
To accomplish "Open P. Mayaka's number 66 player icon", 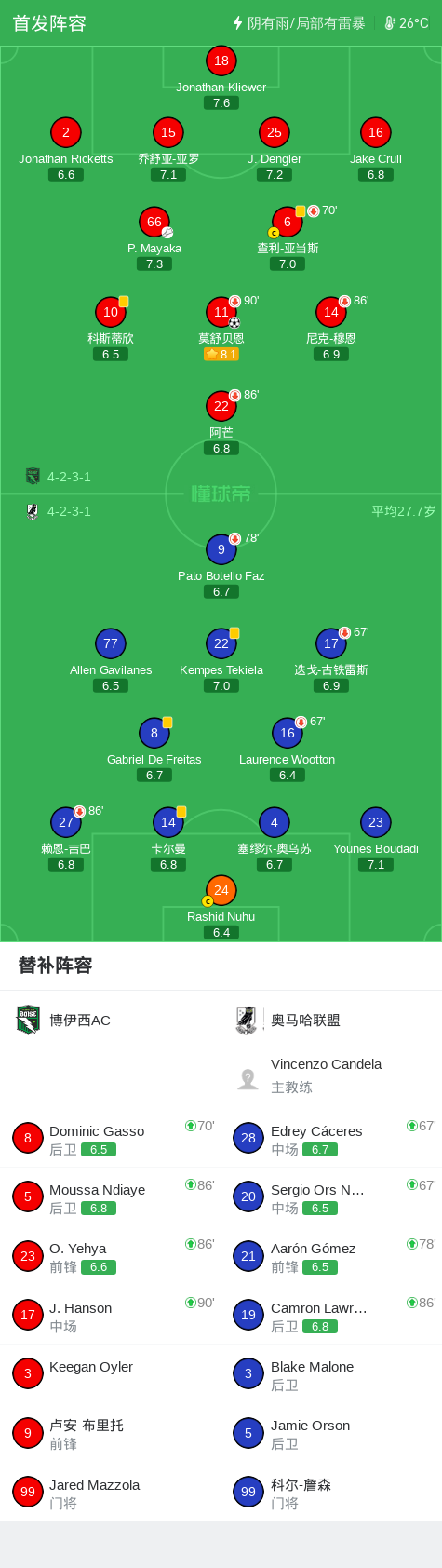I will coord(154,222).
